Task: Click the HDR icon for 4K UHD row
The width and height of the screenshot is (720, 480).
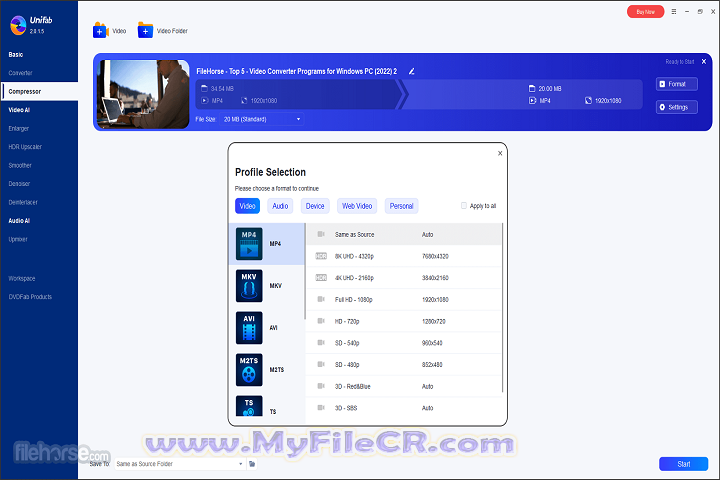Action: click(x=321, y=278)
